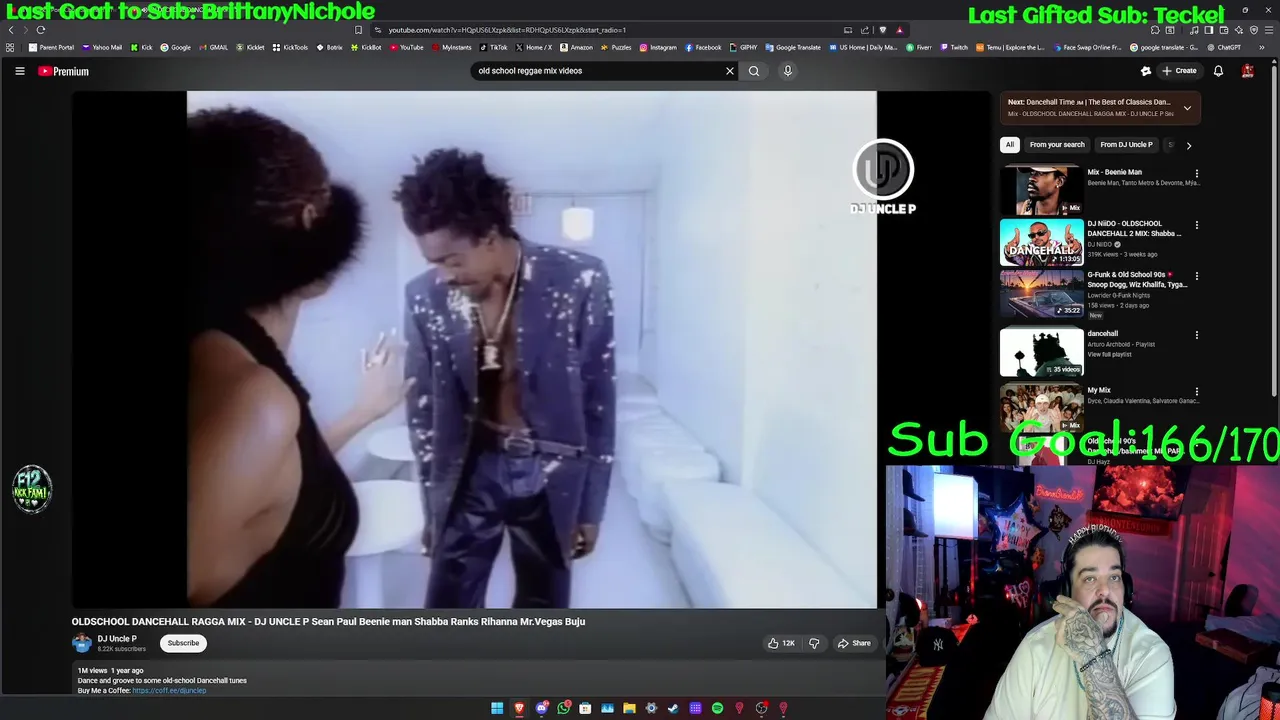This screenshot has width=1280, height=720.
Task: Open Steam from taskbar
Action: tap(673, 708)
